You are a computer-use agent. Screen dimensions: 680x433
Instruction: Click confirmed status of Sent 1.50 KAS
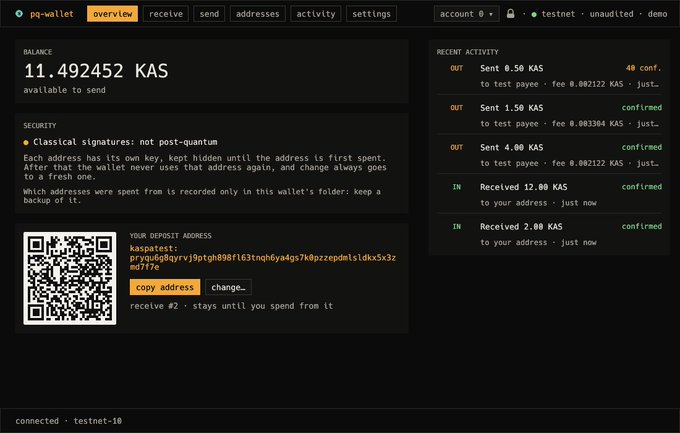(642, 108)
